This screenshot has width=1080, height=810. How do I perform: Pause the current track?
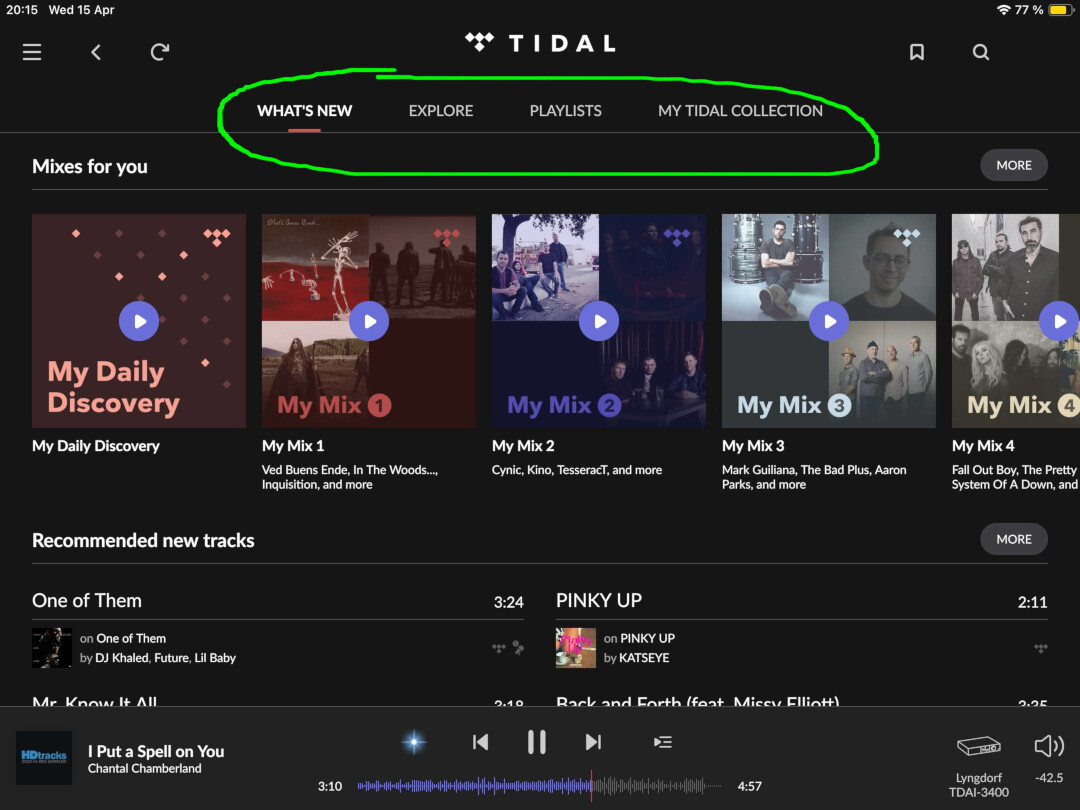537,742
